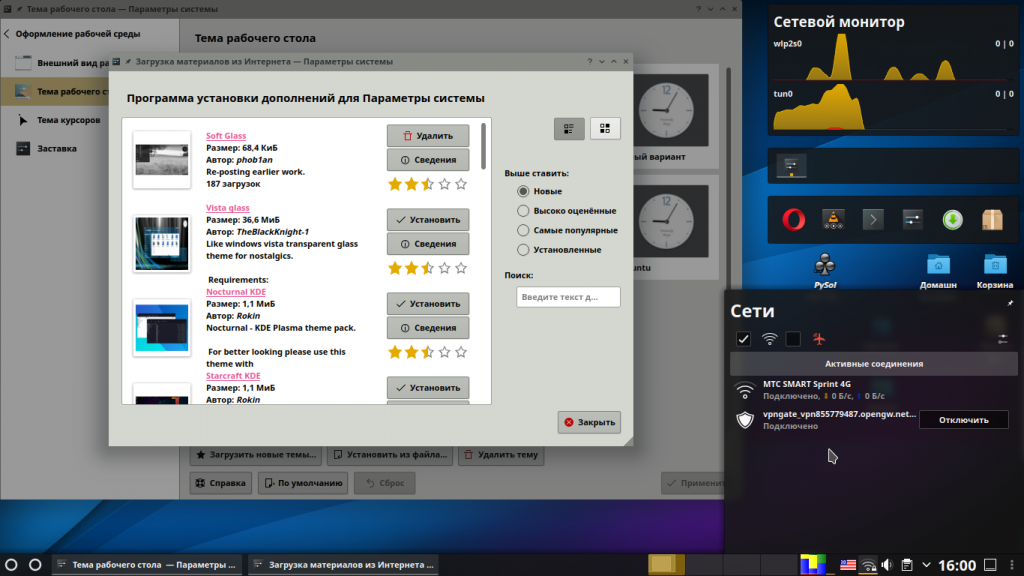
Task: Open the Домашн home folder
Action: click(938, 271)
